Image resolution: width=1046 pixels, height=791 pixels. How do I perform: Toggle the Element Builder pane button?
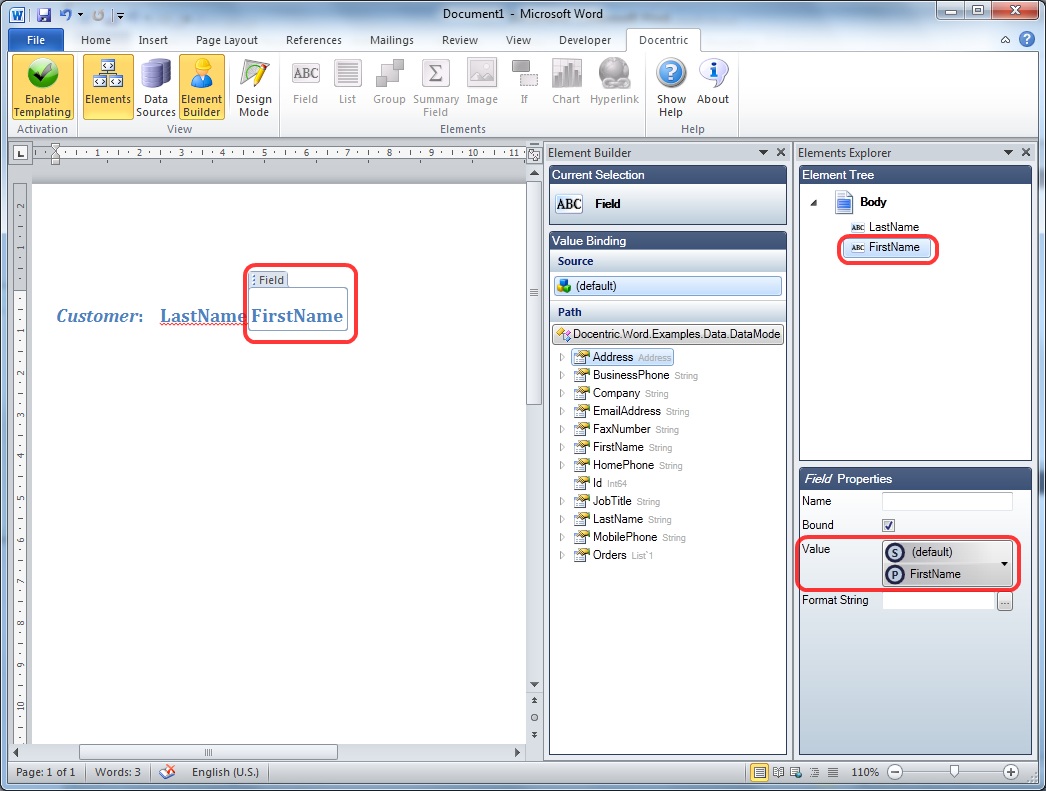tap(201, 87)
